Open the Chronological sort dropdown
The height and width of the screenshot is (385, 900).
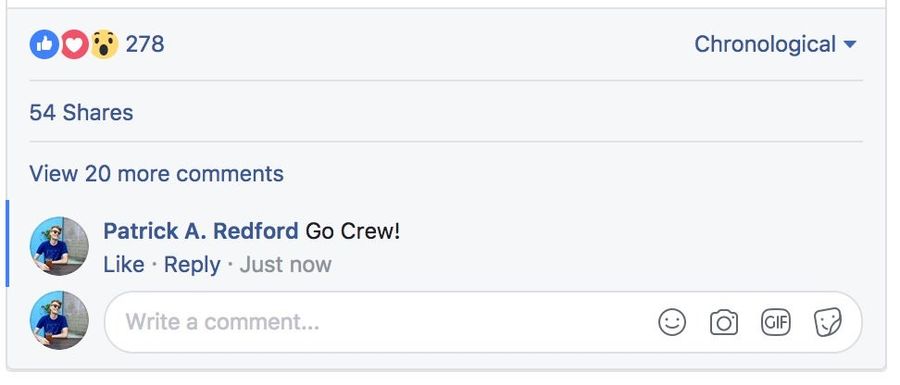click(x=775, y=44)
